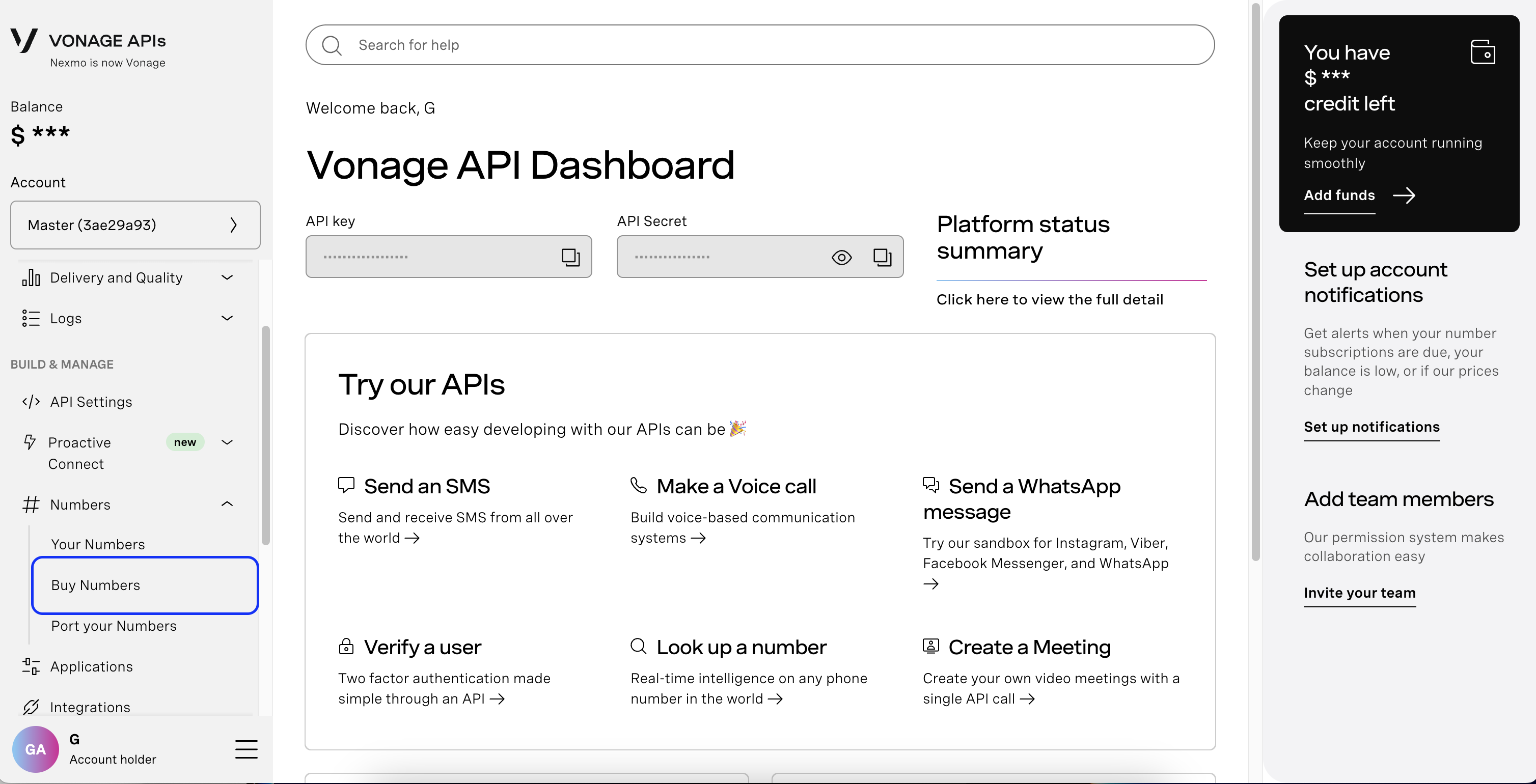Open Applications from sidebar
Image resolution: width=1536 pixels, height=784 pixels.
click(x=91, y=666)
